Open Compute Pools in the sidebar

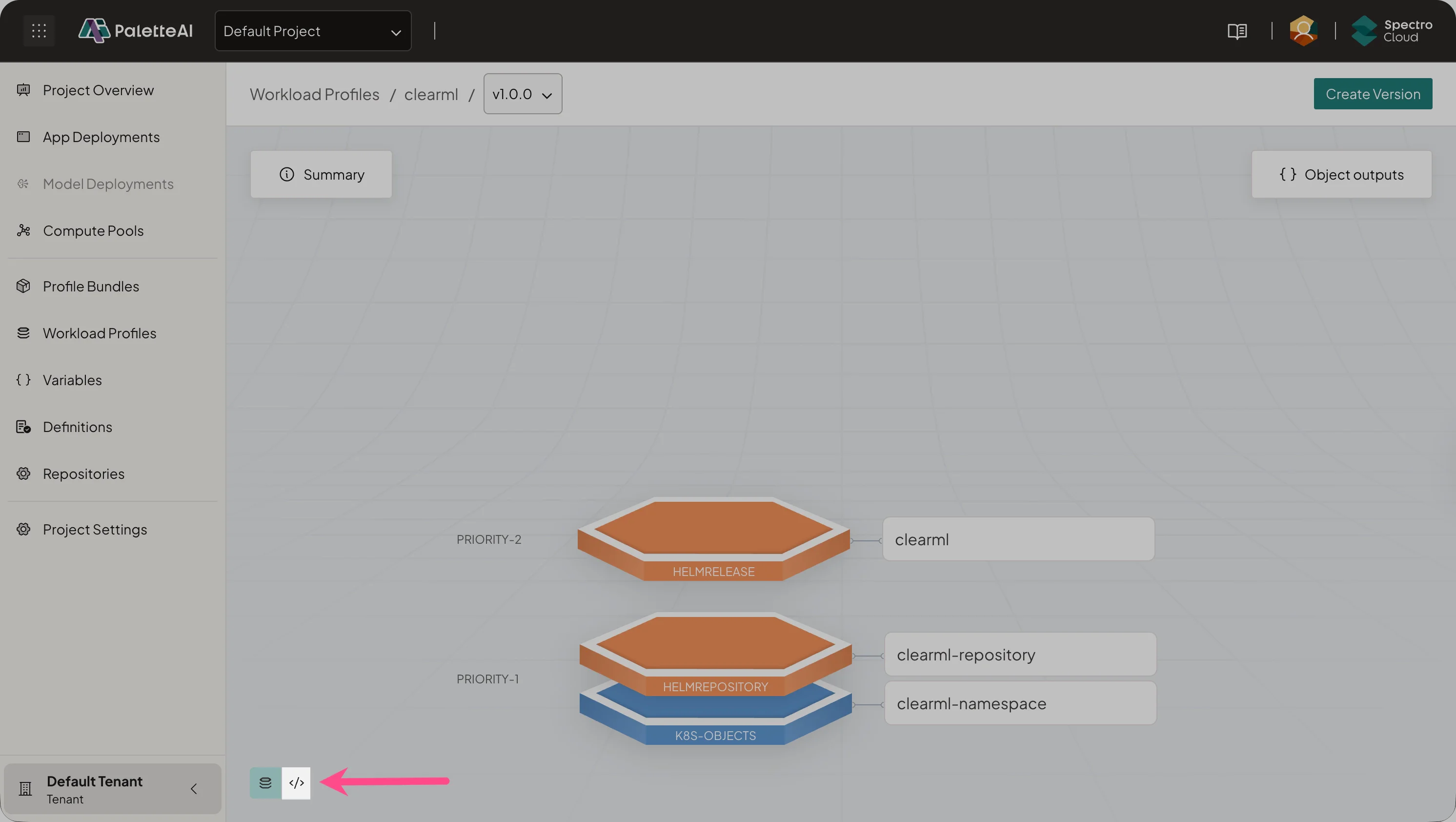tap(93, 231)
